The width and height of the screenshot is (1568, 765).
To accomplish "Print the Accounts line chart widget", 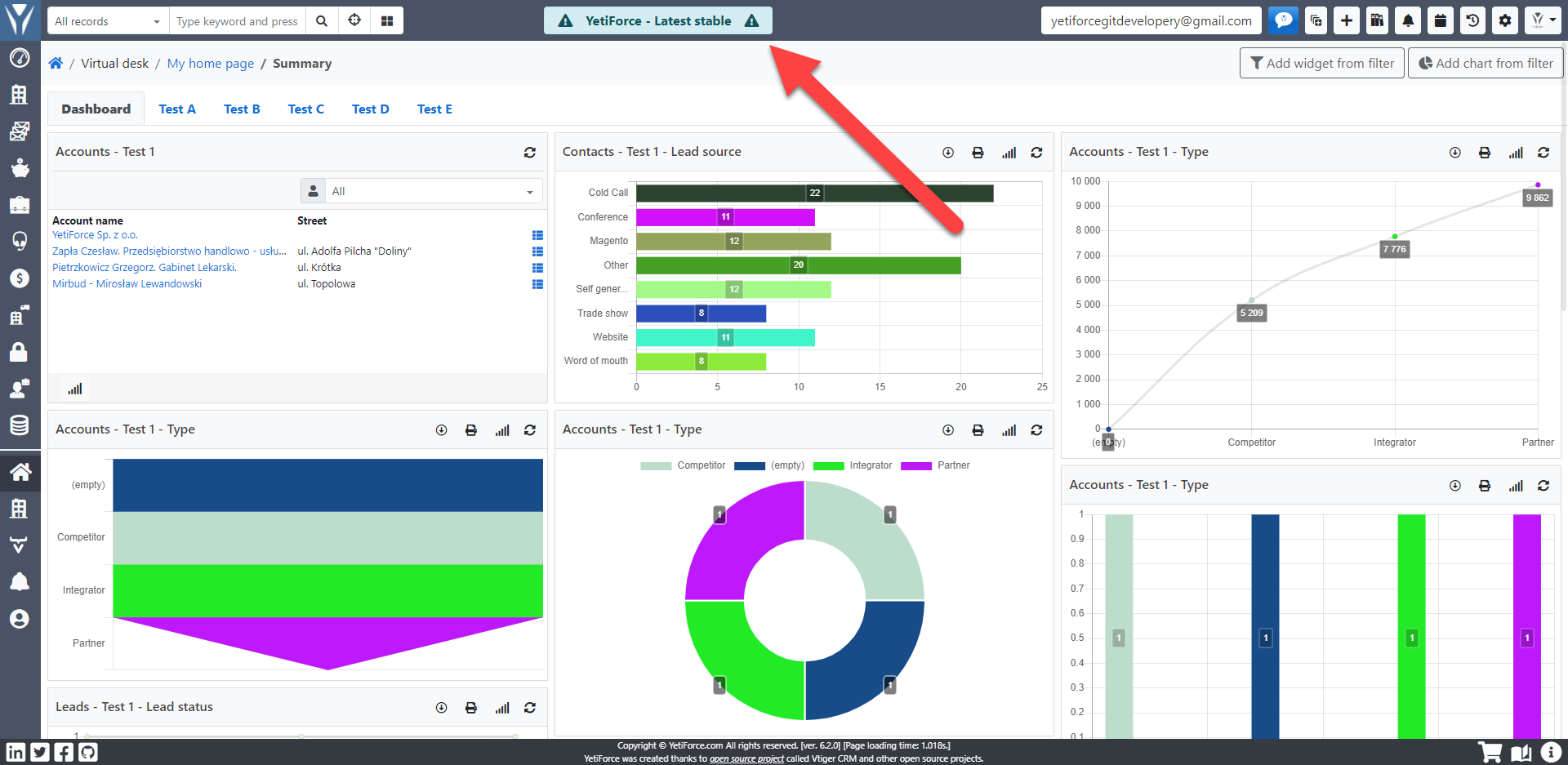I will [1485, 153].
